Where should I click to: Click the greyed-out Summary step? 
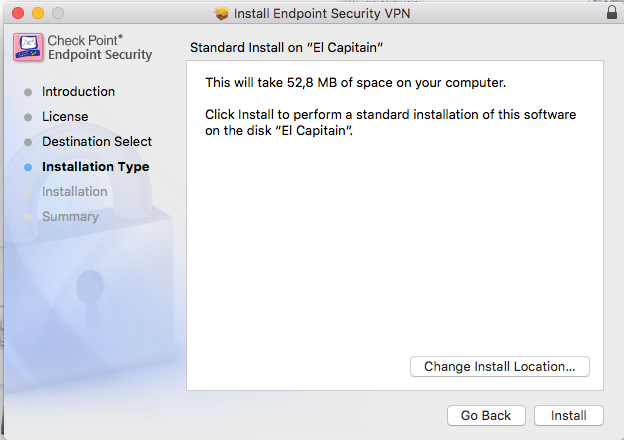click(x=70, y=217)
